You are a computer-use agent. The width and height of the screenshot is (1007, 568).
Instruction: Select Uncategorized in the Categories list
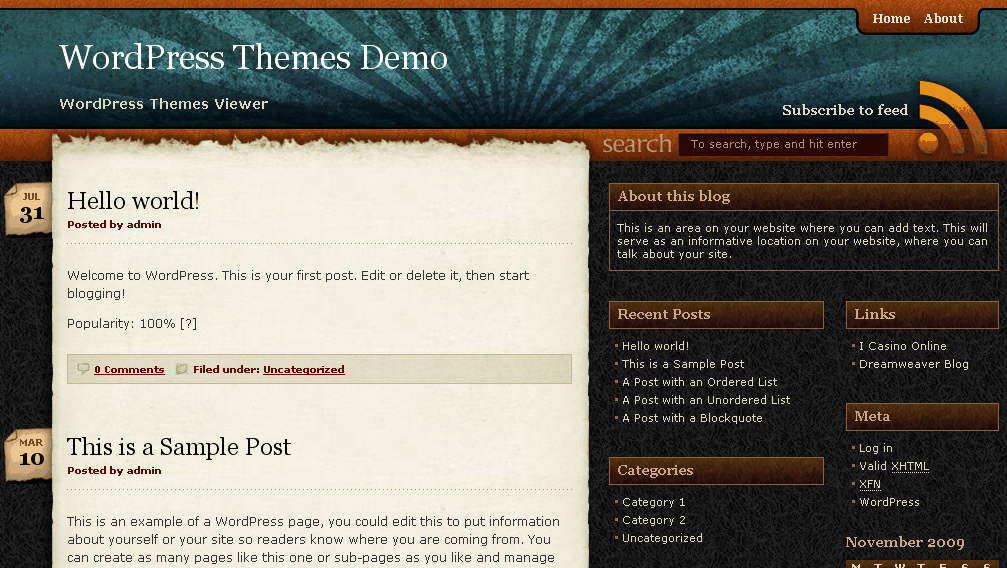(x=662, y=538)
